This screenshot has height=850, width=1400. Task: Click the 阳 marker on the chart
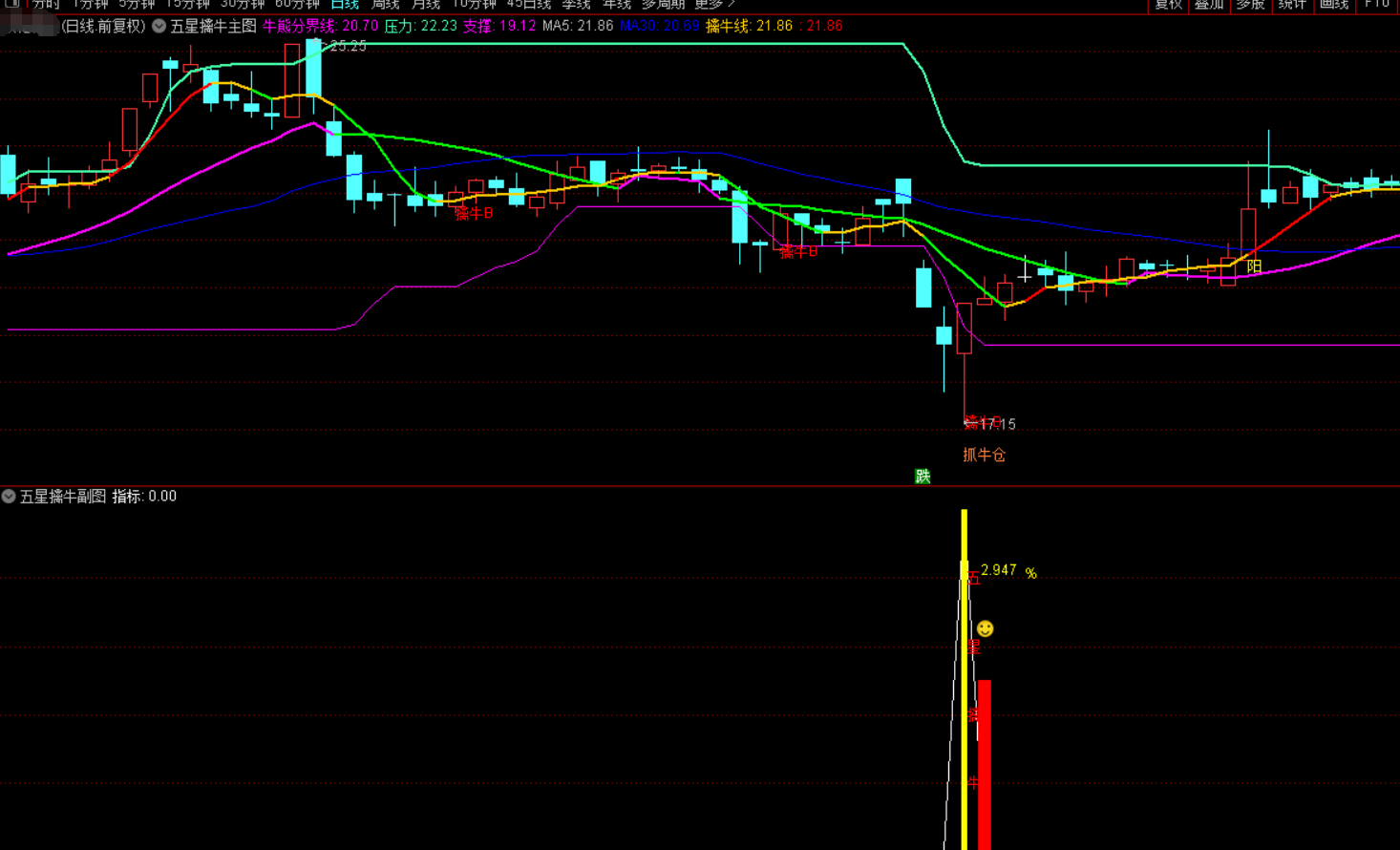click(1255, 266)
